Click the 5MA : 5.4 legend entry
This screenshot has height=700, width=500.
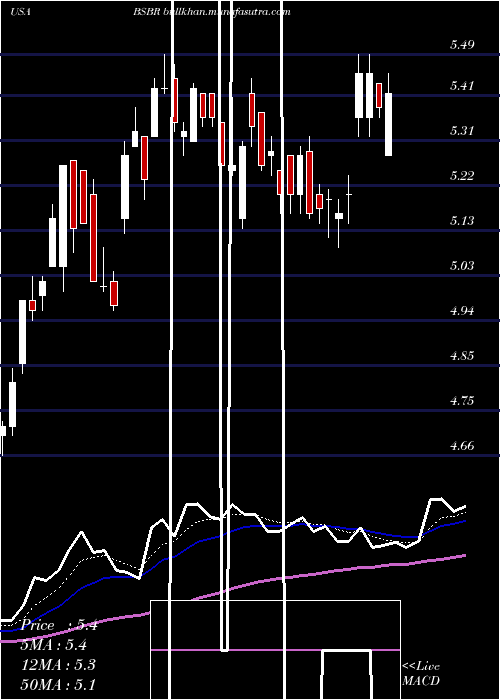click(54, 645)
